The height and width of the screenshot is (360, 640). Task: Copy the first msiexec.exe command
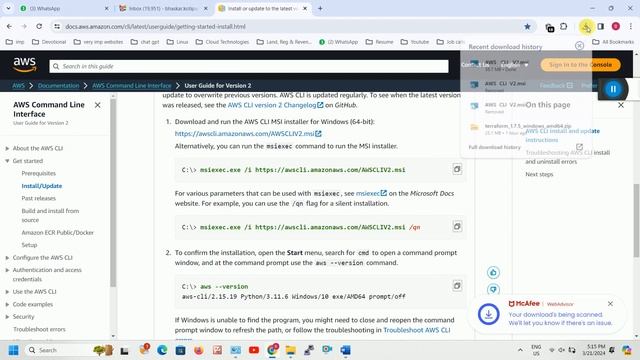coord(457,169)
